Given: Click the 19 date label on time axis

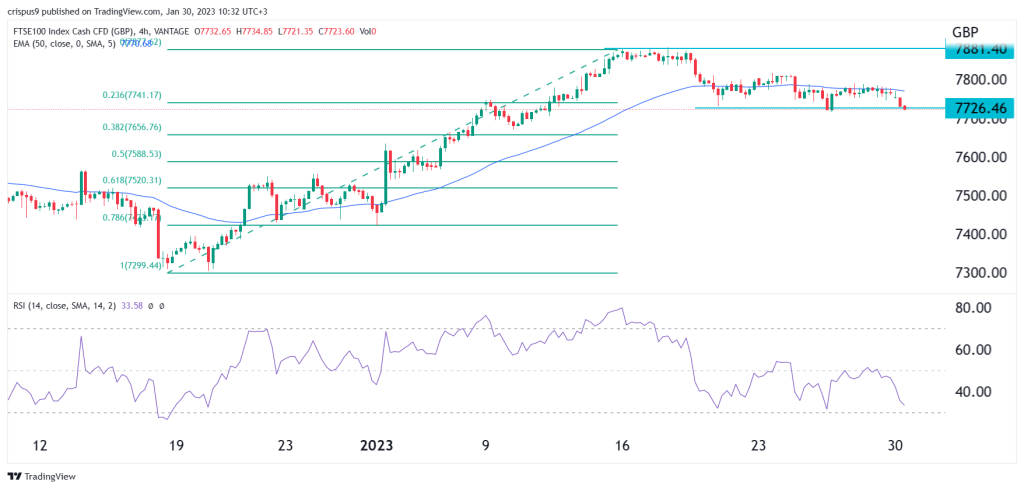Looking at the screenshot, I should tap(176, 447).
